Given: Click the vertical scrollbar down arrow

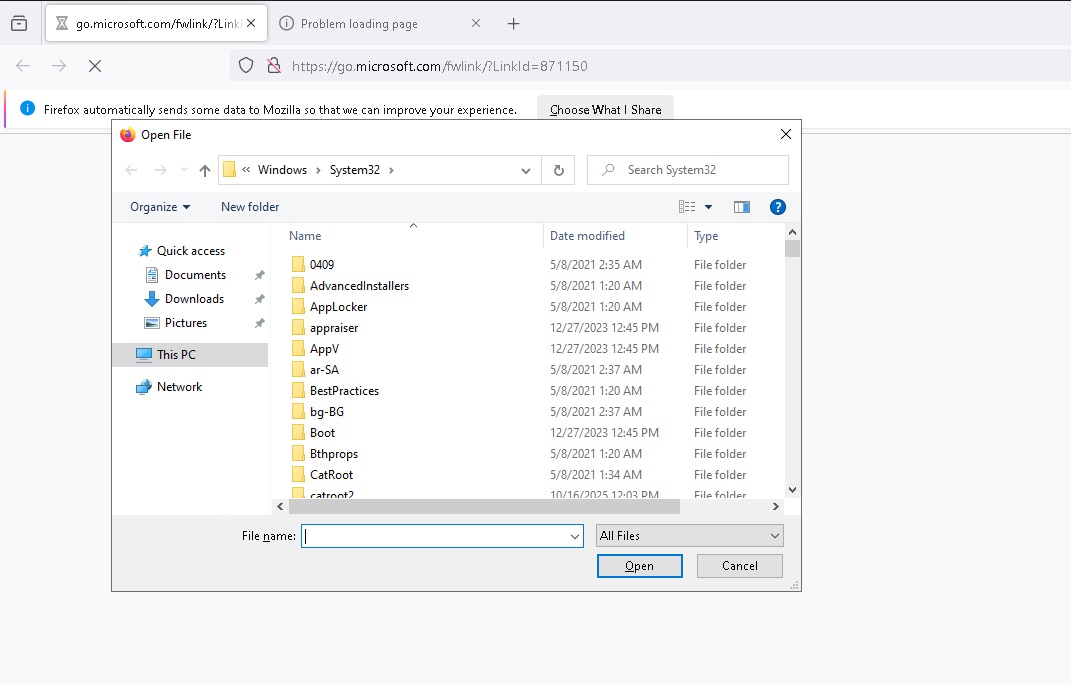Looking at the screenshot, I should point(792,490).
